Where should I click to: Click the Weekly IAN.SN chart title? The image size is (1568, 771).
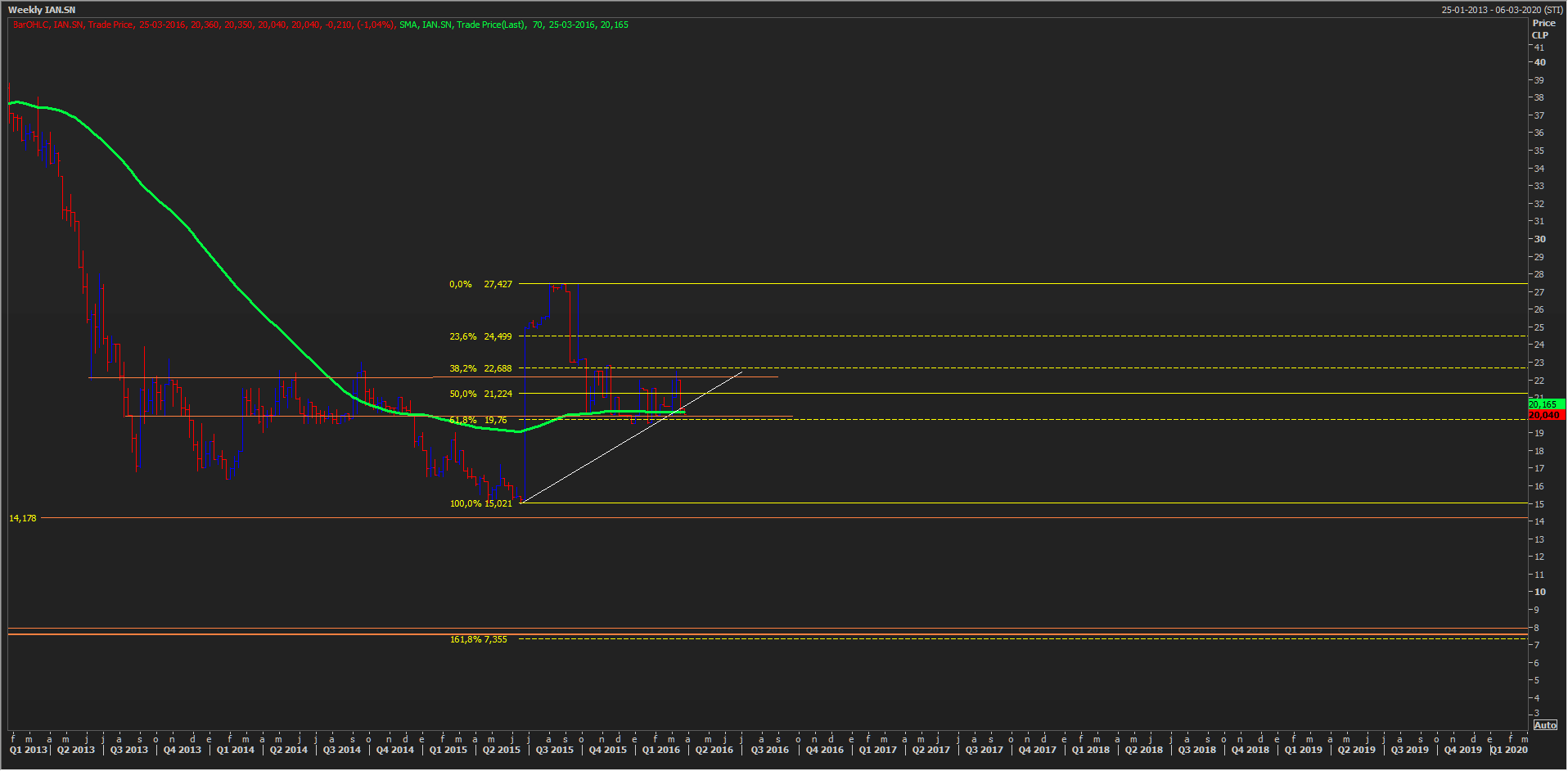pos(42,10)
